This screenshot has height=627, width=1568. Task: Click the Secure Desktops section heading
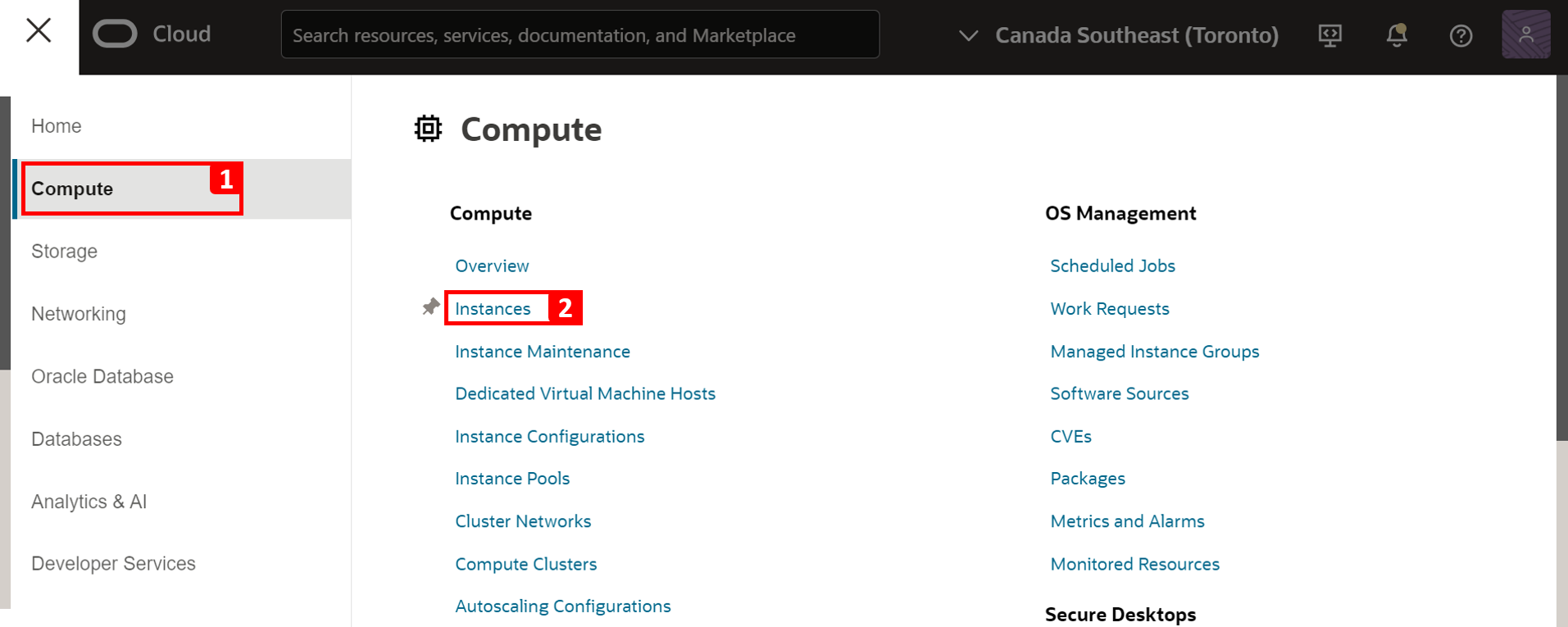click(1120, 614)
